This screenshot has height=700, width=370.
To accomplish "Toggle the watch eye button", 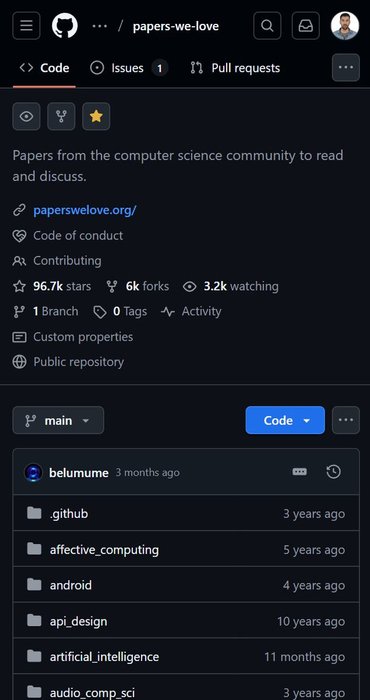I will point(26,117).
